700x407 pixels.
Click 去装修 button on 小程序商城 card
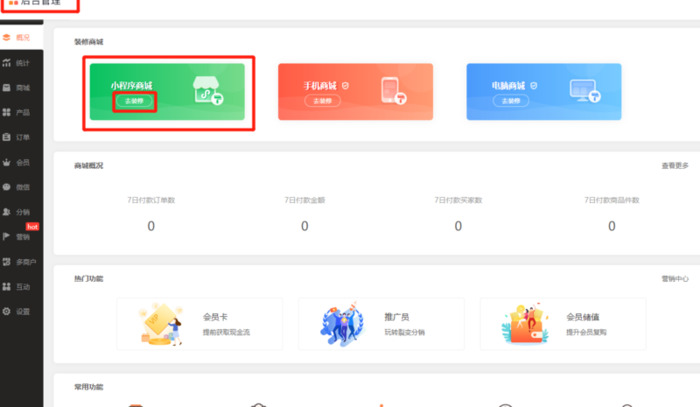134,101
